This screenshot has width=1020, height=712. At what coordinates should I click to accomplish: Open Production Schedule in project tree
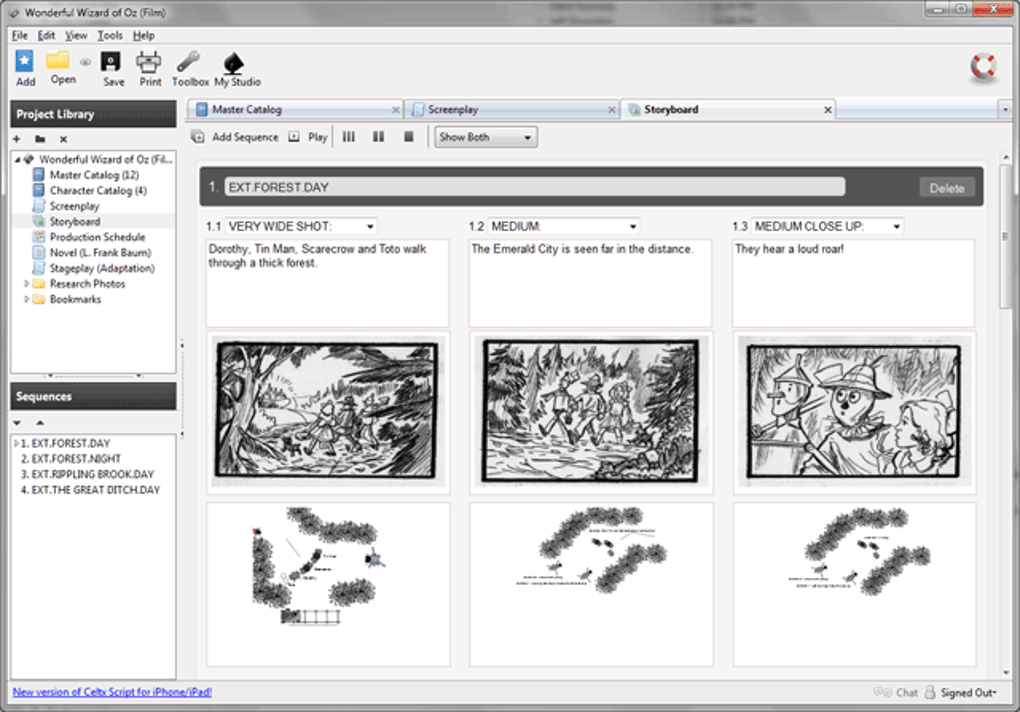pos(97,237)
